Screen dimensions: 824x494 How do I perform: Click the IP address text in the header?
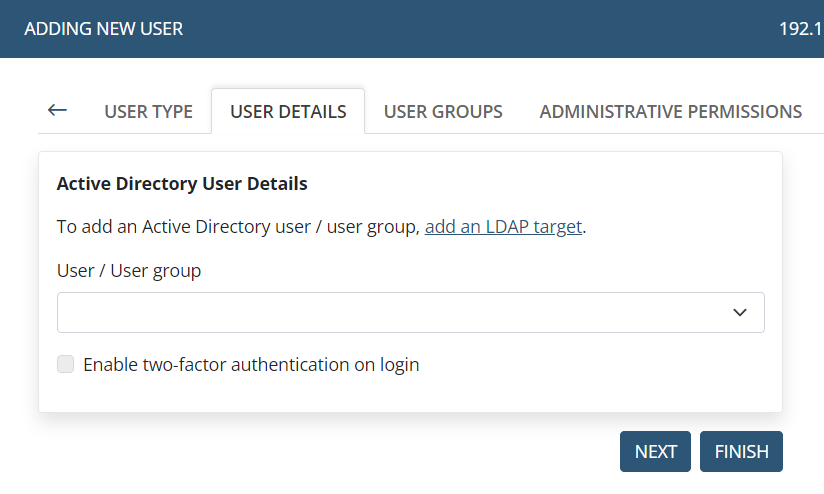pyautogui.click(x=801, y=29)
